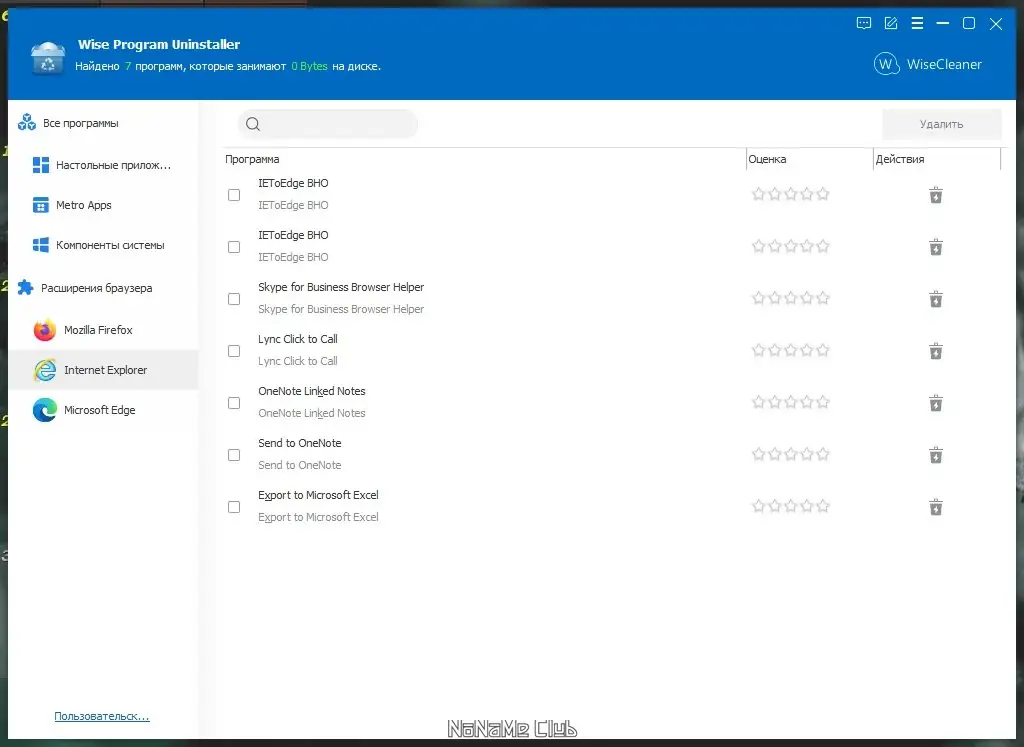The width and height of the screenshot is (1024, 747).
Task: Open the hamburger menu in title bar
Action: pyautogui.click(x=917, y=24)
